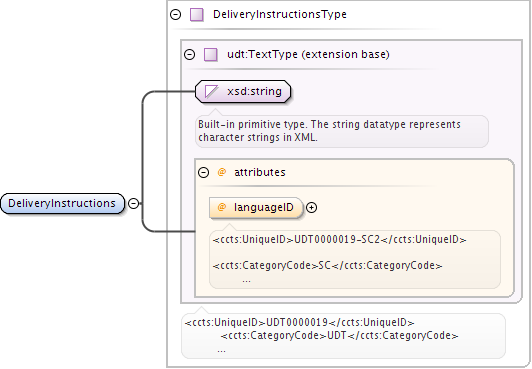Click the orange @ icon beside attributes
The height and width of the screenshot is (369, 532).
(x=222, y=172)
